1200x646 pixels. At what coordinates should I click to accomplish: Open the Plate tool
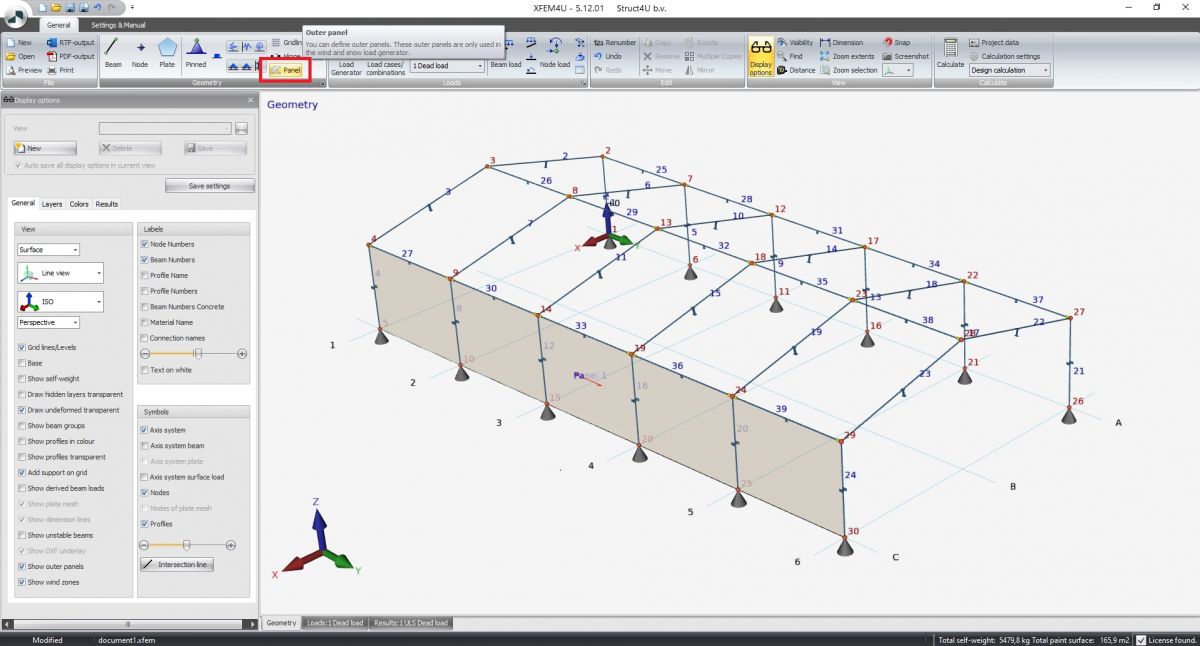(167, 52)
